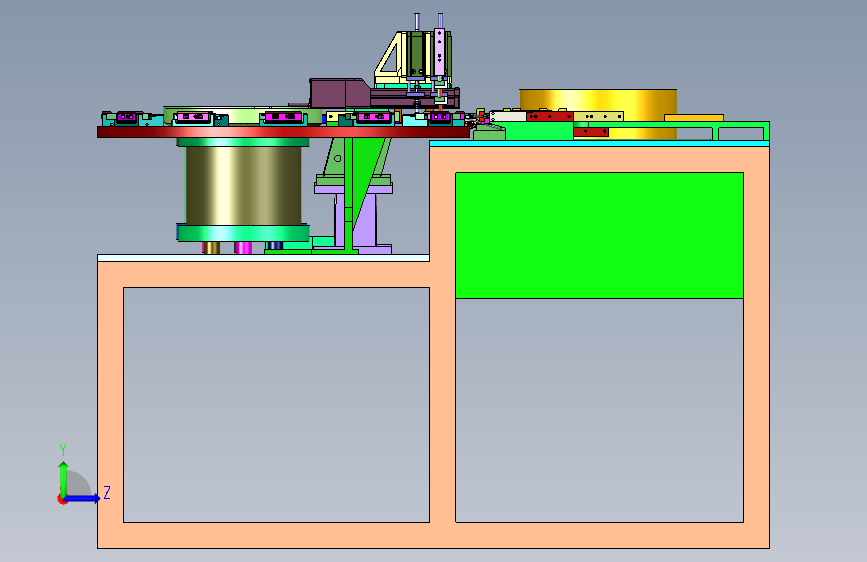Select the olive cylindrical indexer drum
Screen dimensions: 867x562
tap(243, 185)
